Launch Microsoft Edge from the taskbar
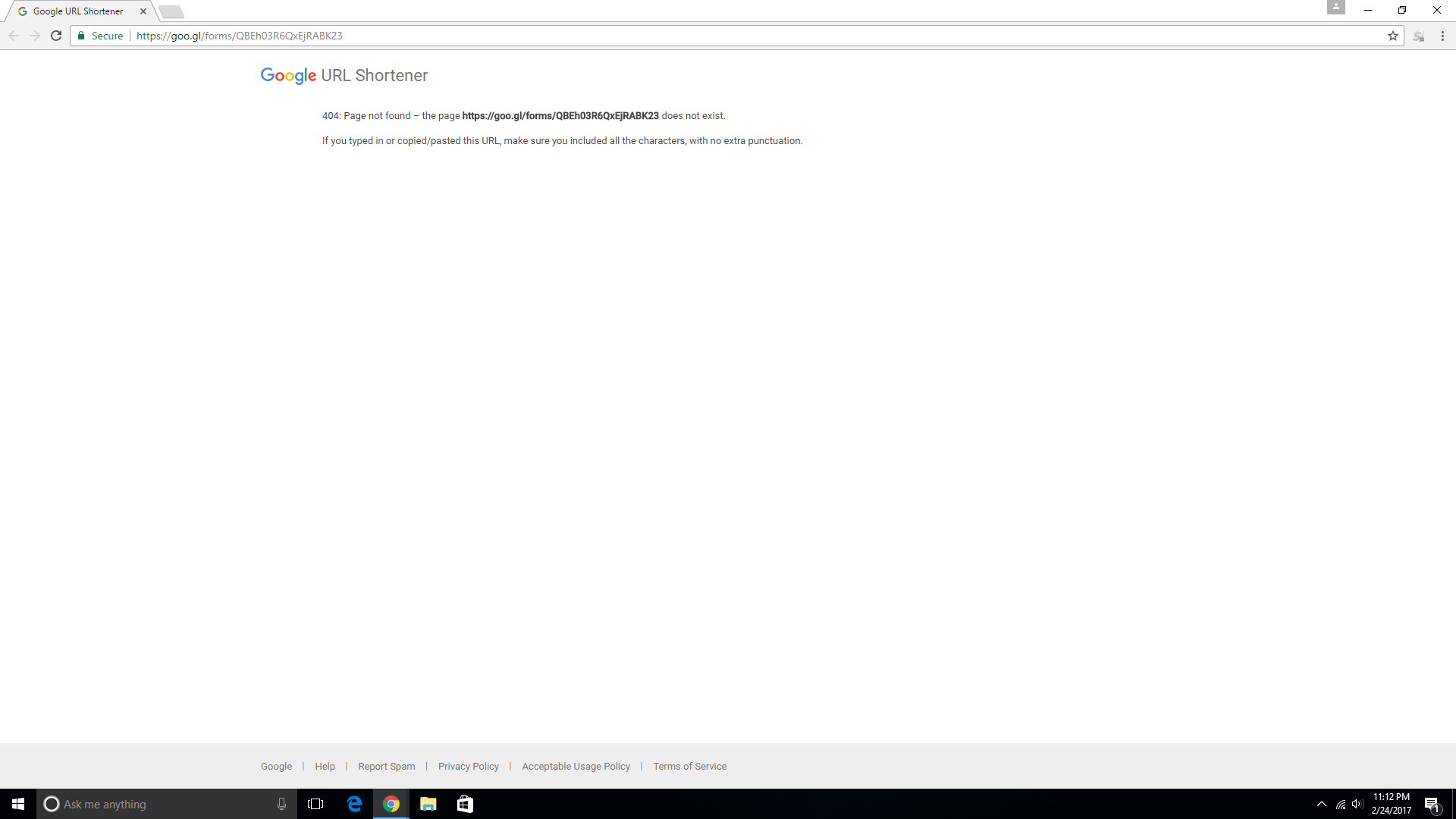Image resolution: width=1456 pixels, height=819 pixels. [354, 804]
